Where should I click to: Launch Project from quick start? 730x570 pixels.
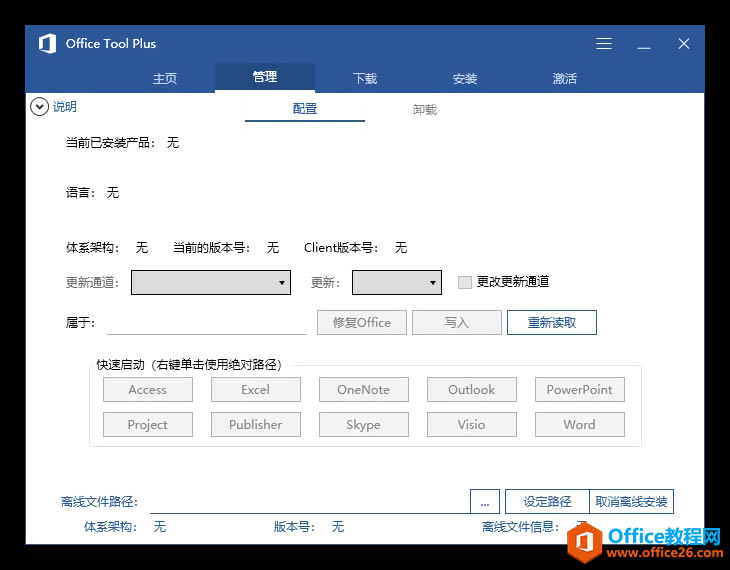[148, 424]
